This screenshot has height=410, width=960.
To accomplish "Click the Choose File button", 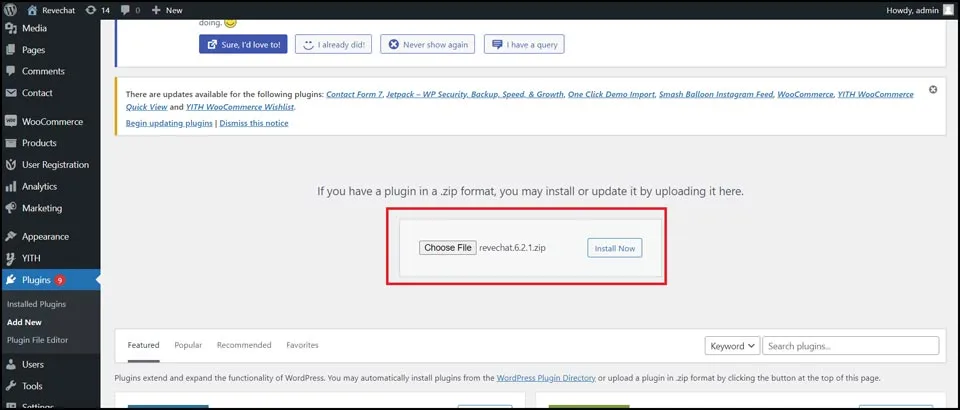I will [447, 248].
